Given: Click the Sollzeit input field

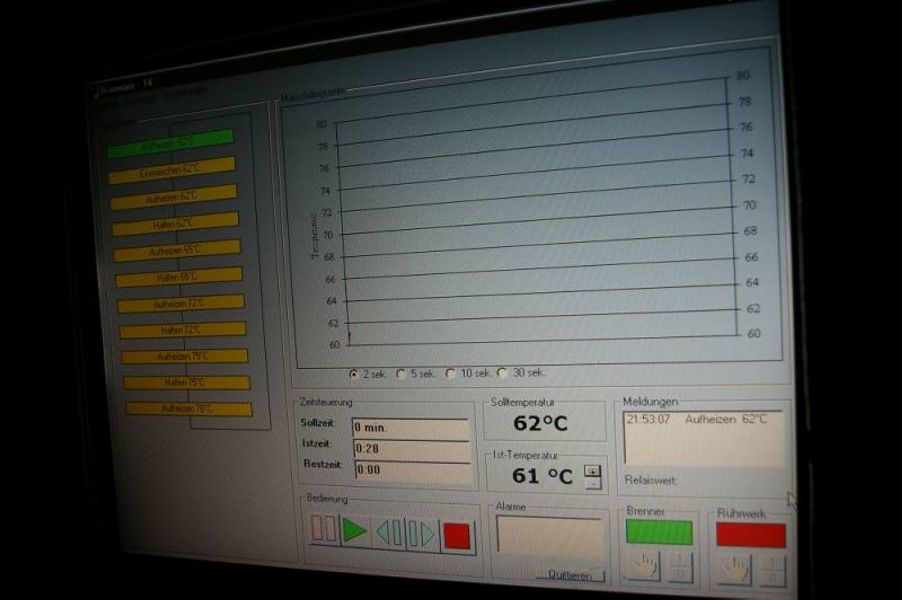Looking at the screenshot, I should [410, 427].
